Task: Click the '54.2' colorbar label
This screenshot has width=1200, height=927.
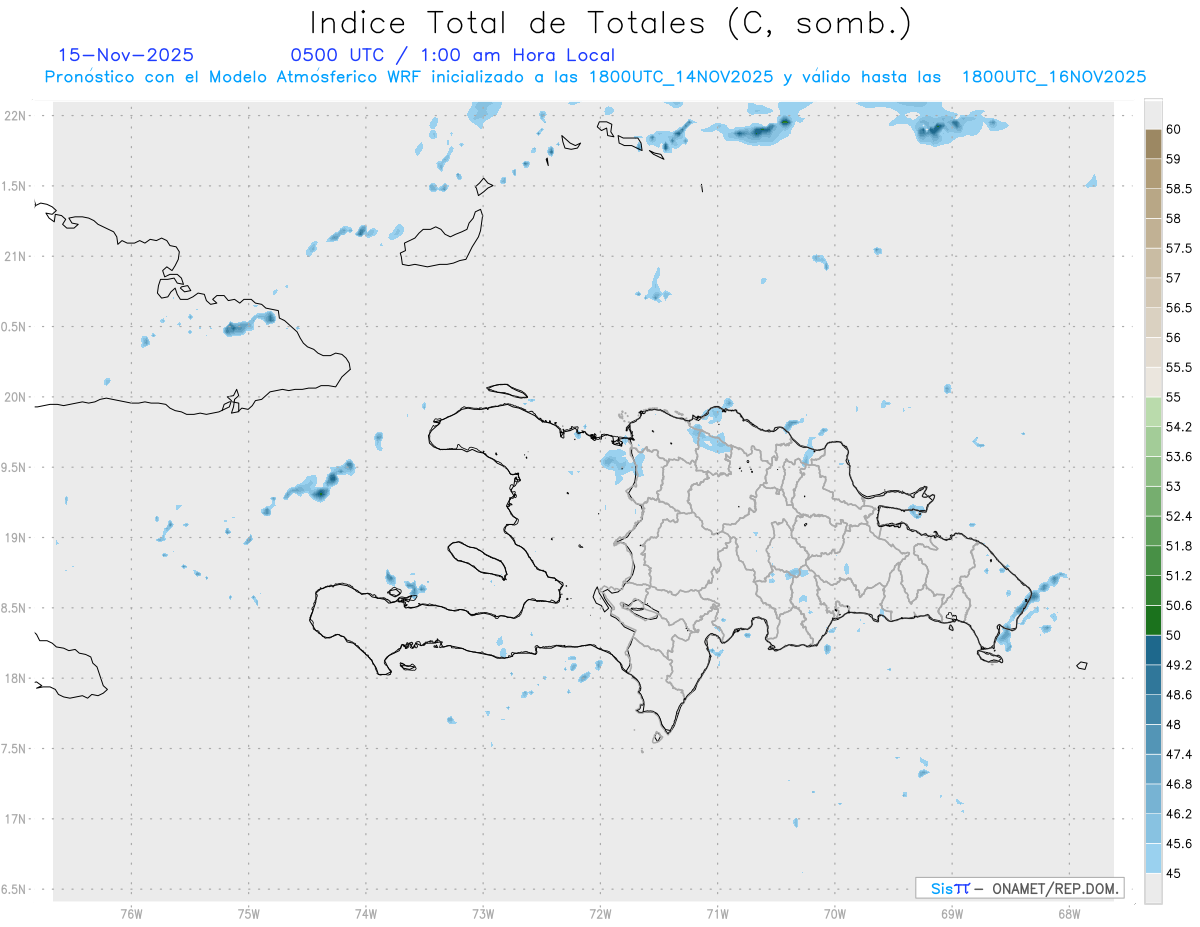Action: point(1178,427)
